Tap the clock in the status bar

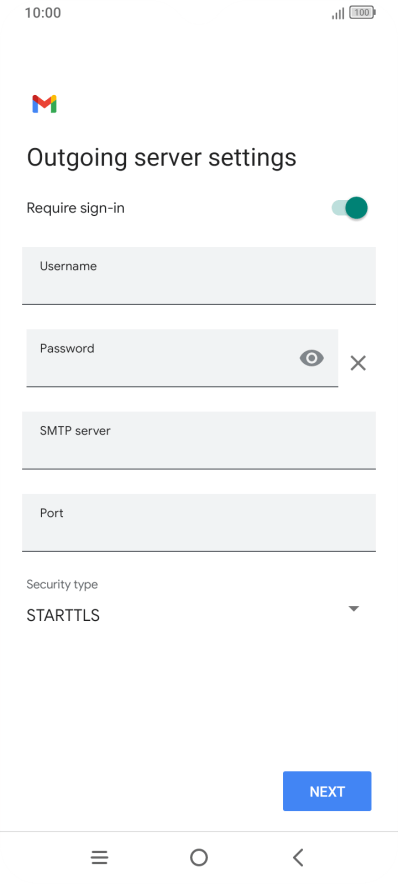pyautogui.click(x=43, y=12)
